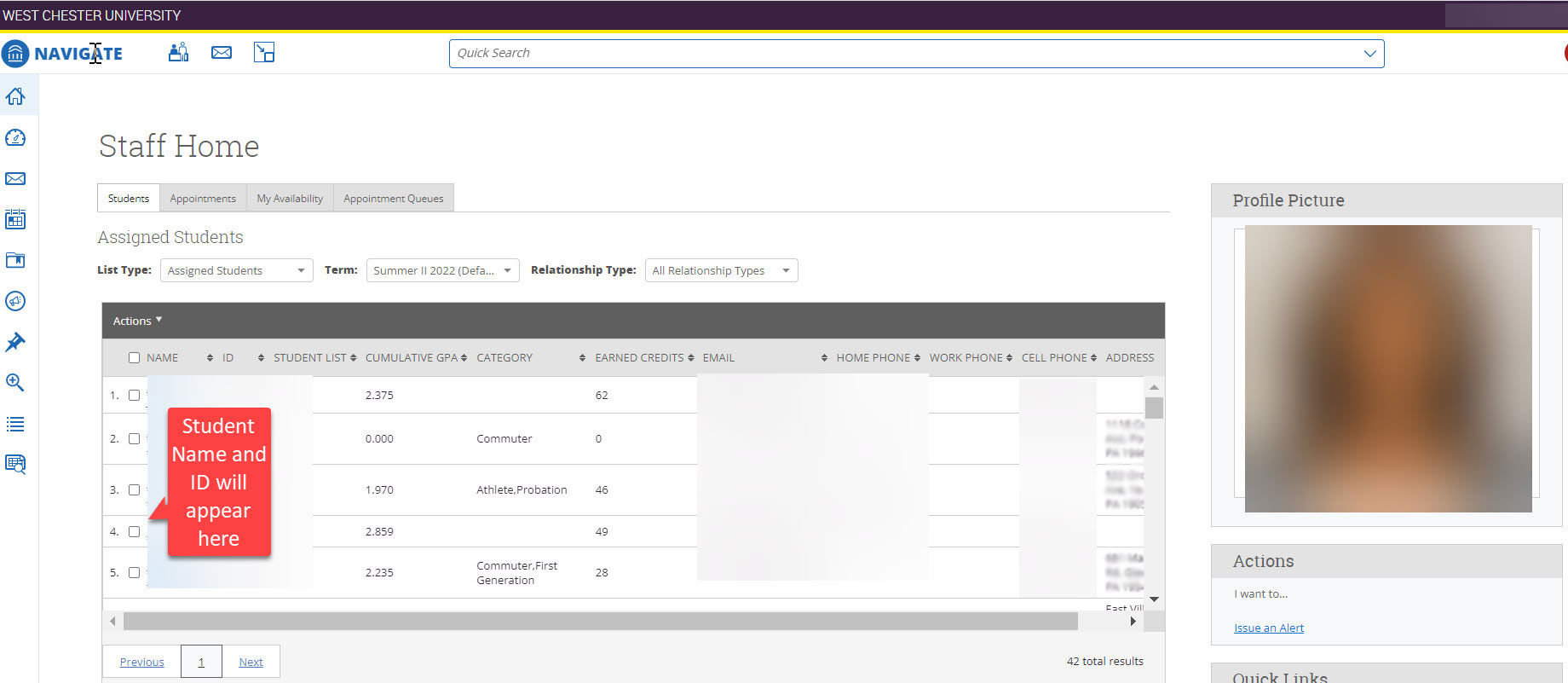Viewport: 1568px width, 683px height.
Task: Tick the select-all checkbox next to NAME
Action: coord(134,358)
